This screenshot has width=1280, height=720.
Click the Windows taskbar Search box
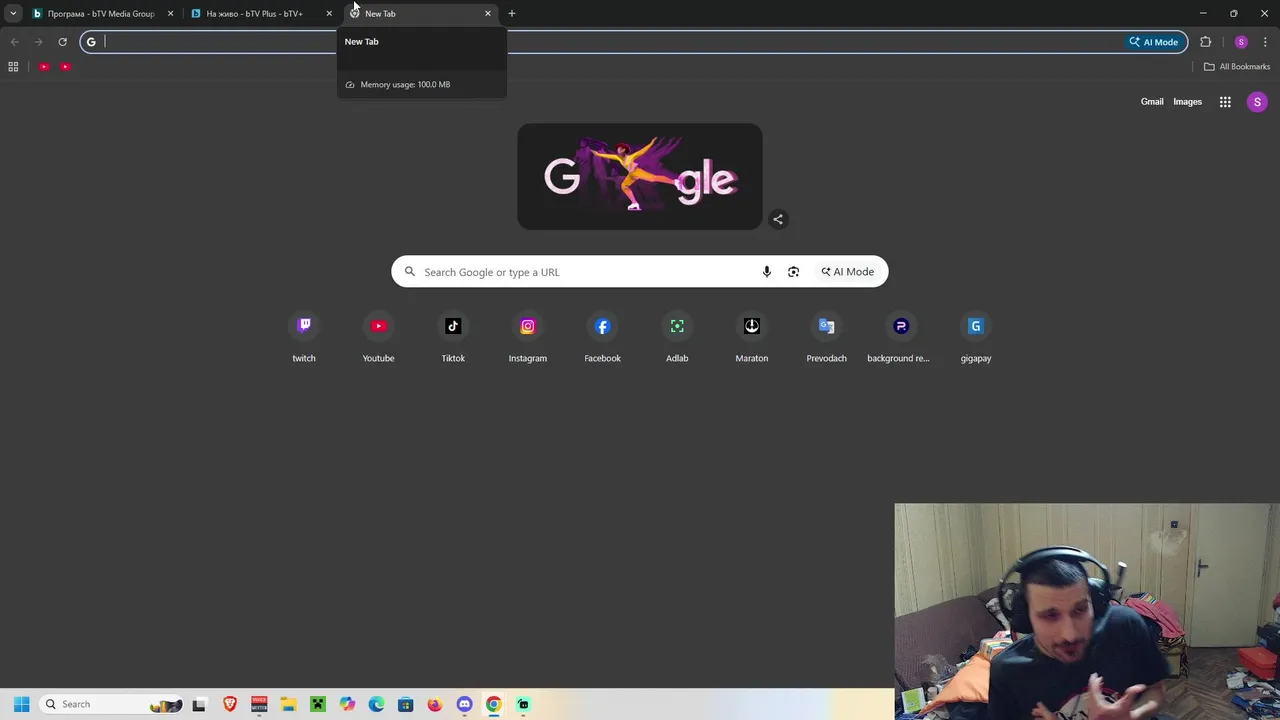point(112,704)
